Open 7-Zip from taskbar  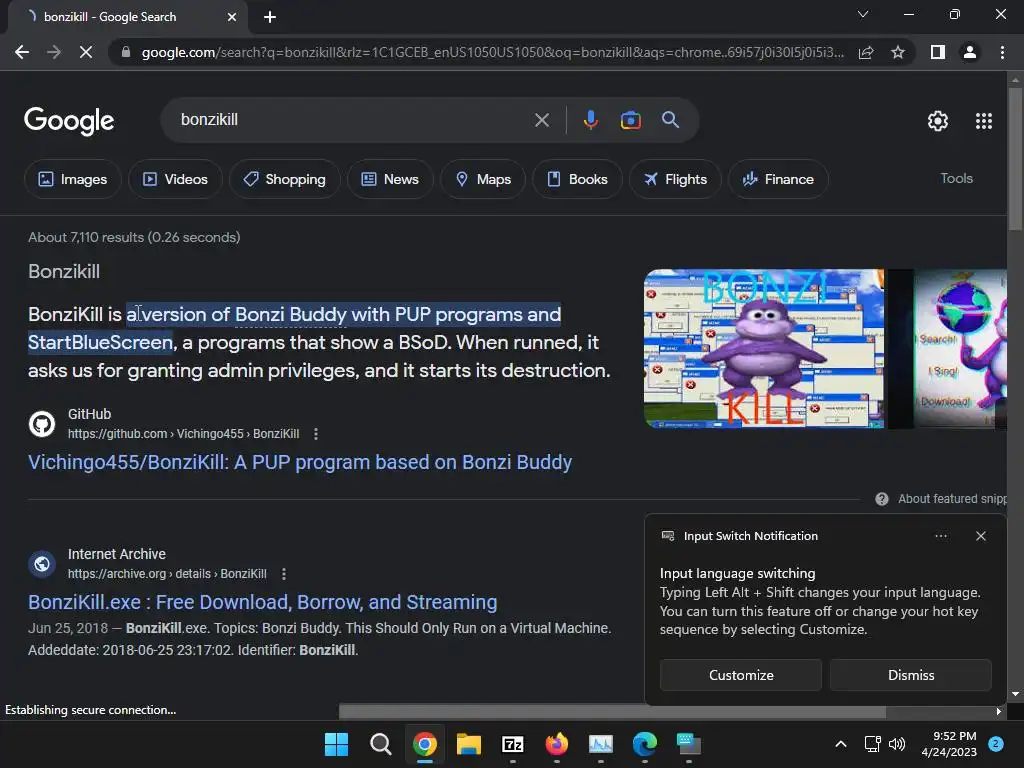coord(513,744)
